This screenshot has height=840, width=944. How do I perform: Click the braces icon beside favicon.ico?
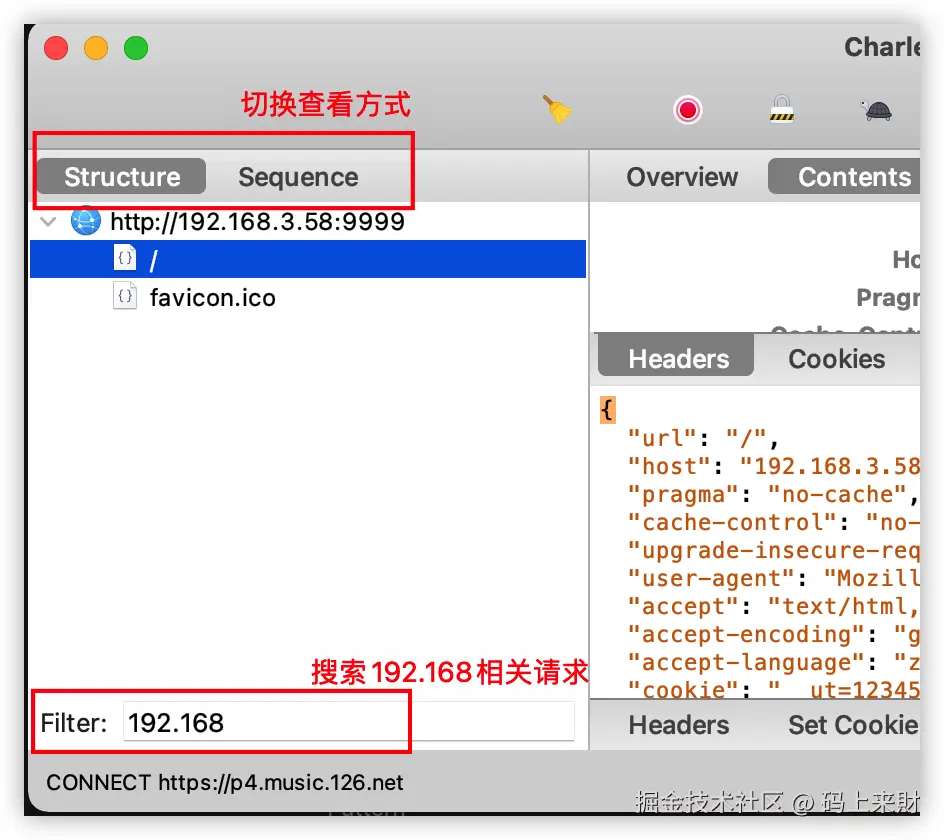pos(124,296)
